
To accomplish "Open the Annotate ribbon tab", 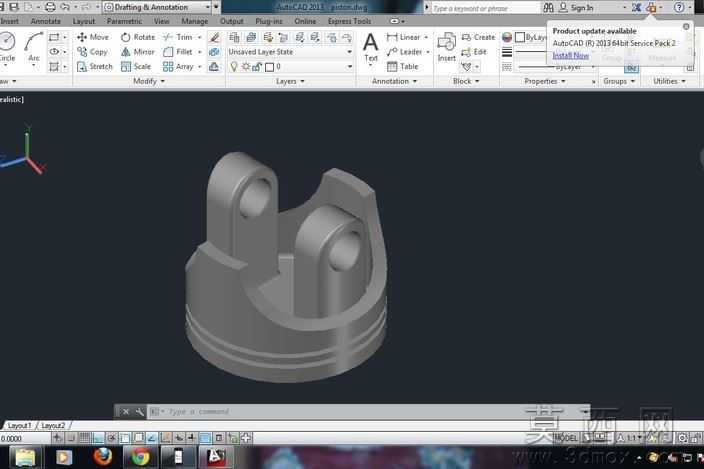I will [45, 21].
